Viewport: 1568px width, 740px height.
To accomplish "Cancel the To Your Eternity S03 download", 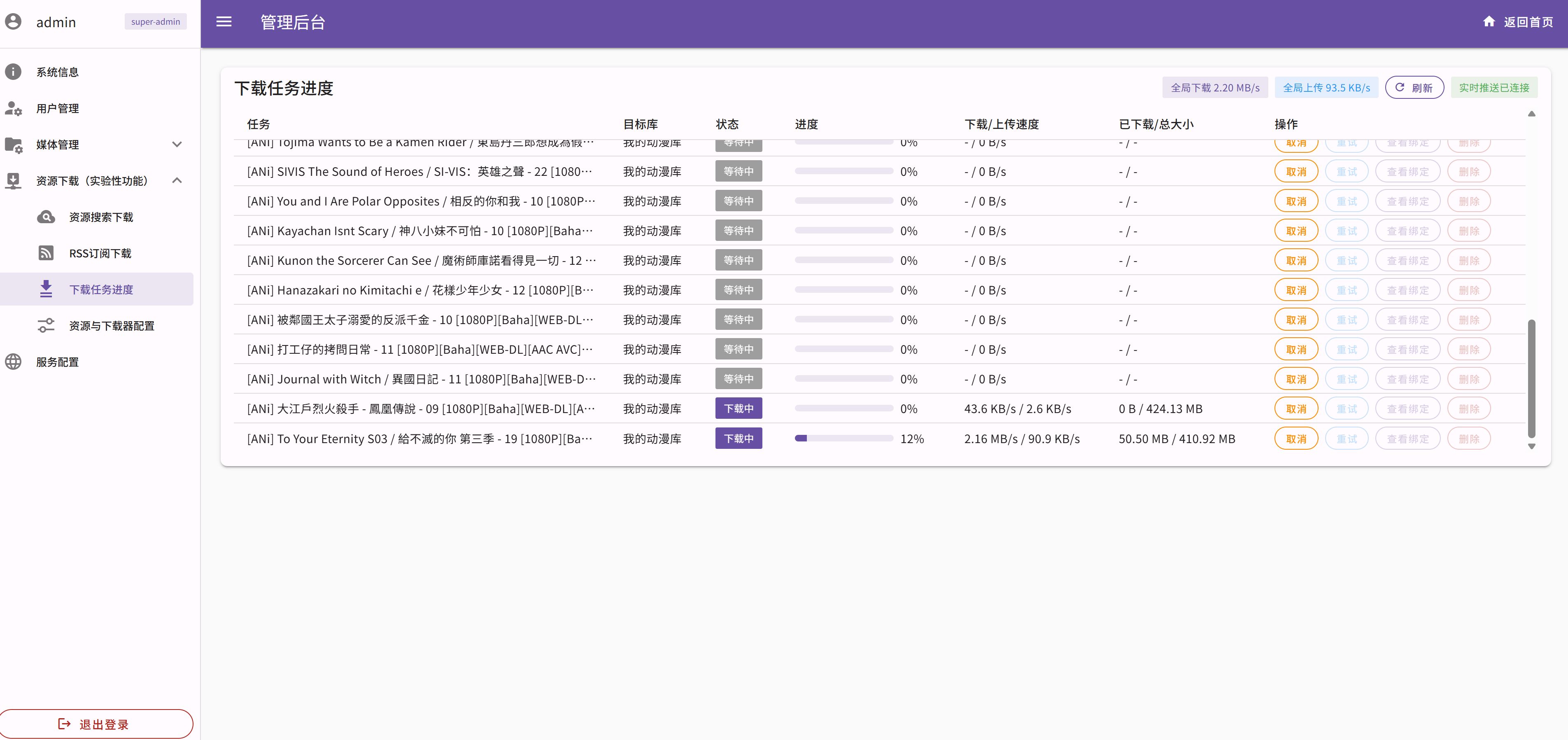I will tap(1296, 439).
